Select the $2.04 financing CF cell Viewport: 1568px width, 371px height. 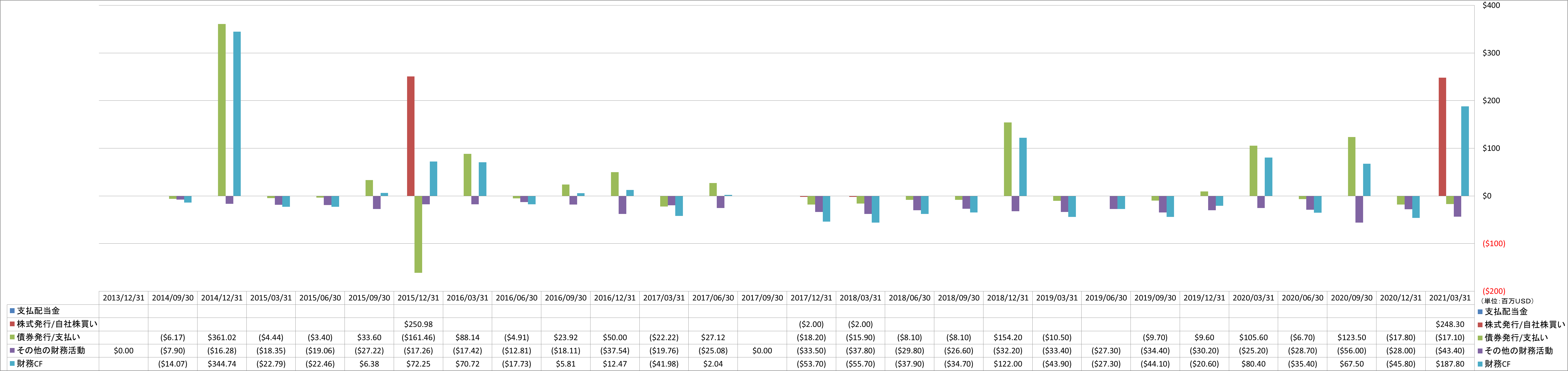(713, 364)
